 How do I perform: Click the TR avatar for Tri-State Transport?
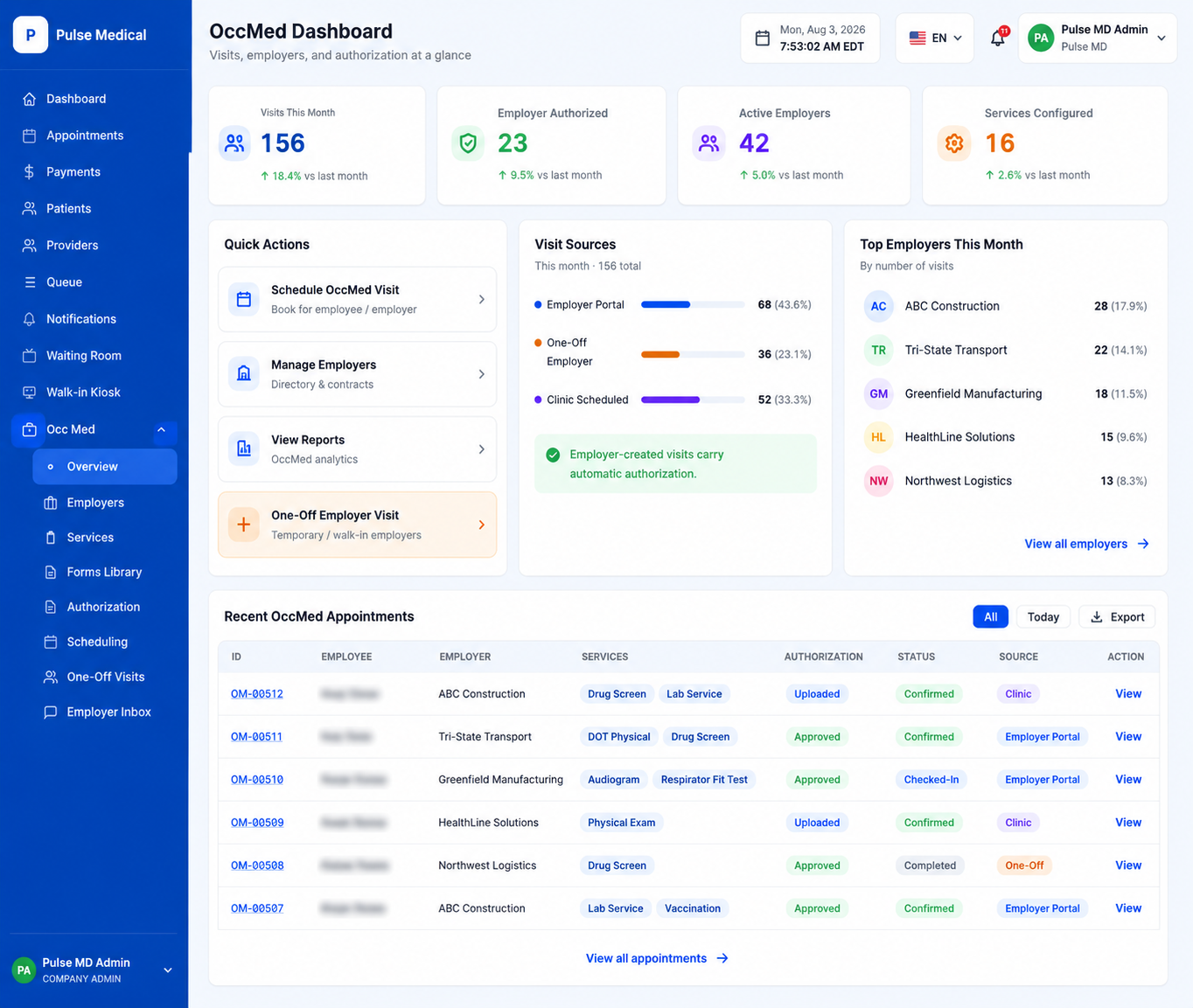tap(878, 350)
